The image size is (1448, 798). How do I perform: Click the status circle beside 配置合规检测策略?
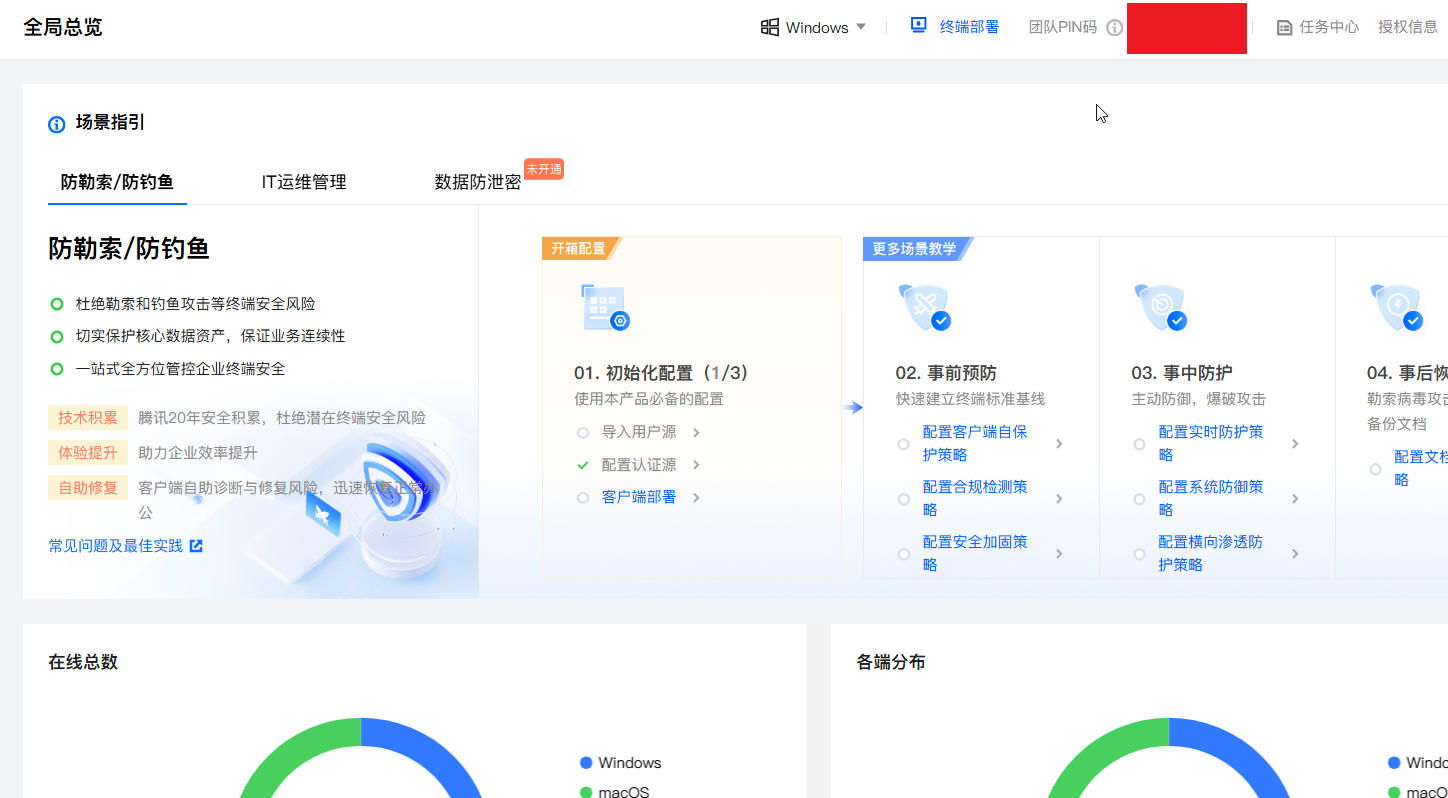[x=904, y=499]
